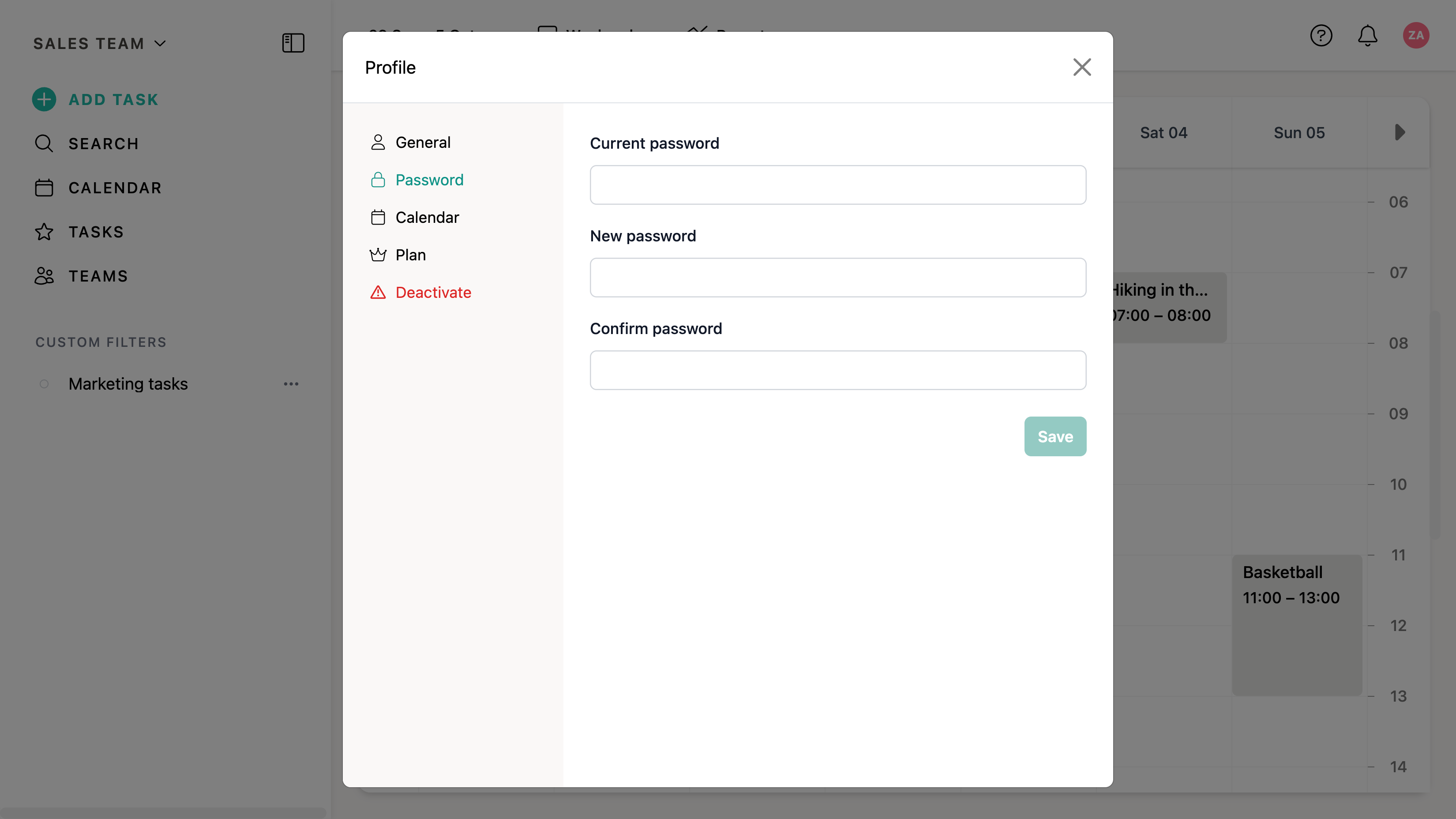Open the help question mark icon
1456x819 pixels.
tap(1321, 36)
